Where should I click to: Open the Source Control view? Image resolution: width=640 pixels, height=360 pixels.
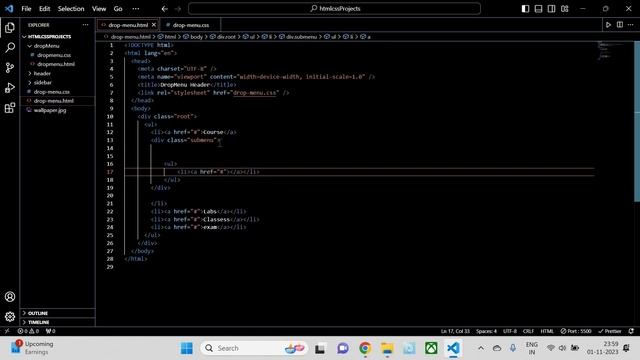(x=10, y=68)
